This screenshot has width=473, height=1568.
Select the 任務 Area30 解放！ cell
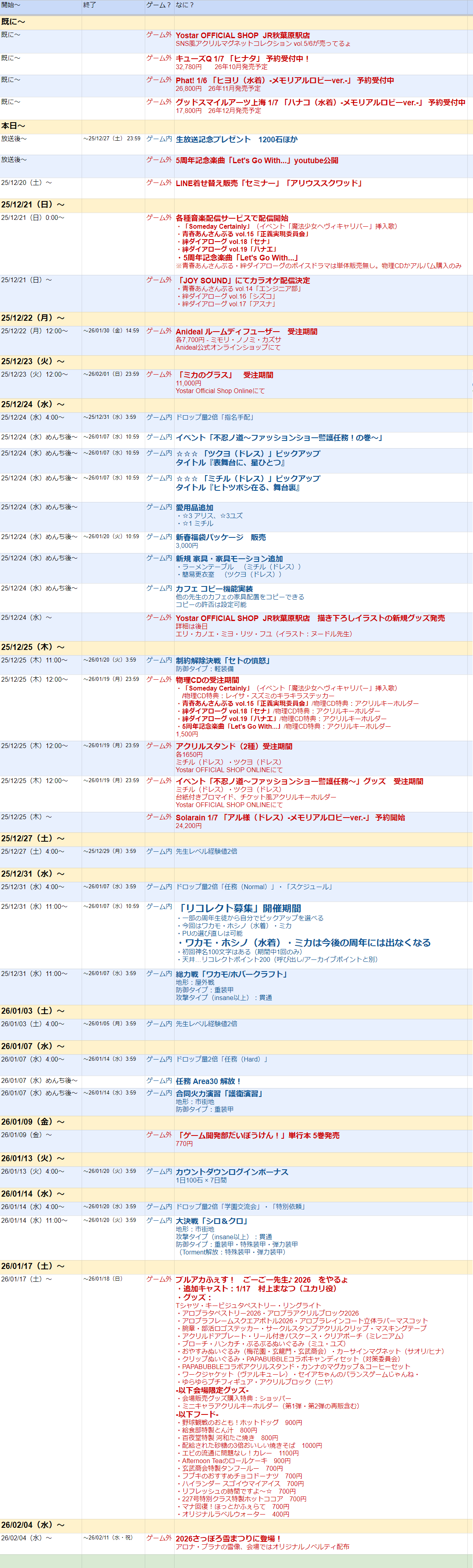208,1081
